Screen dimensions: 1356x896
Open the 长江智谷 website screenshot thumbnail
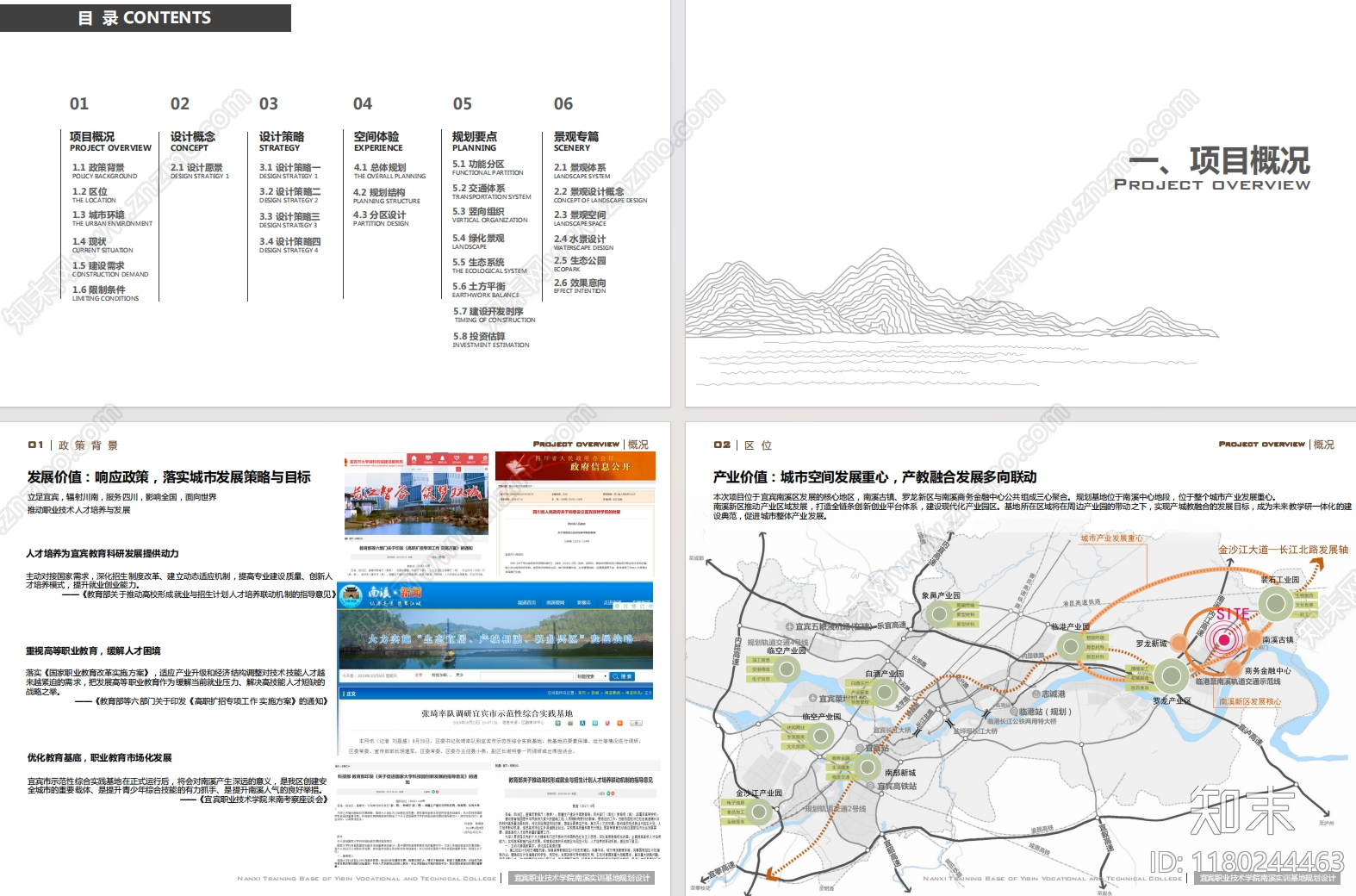click(418, 493)
